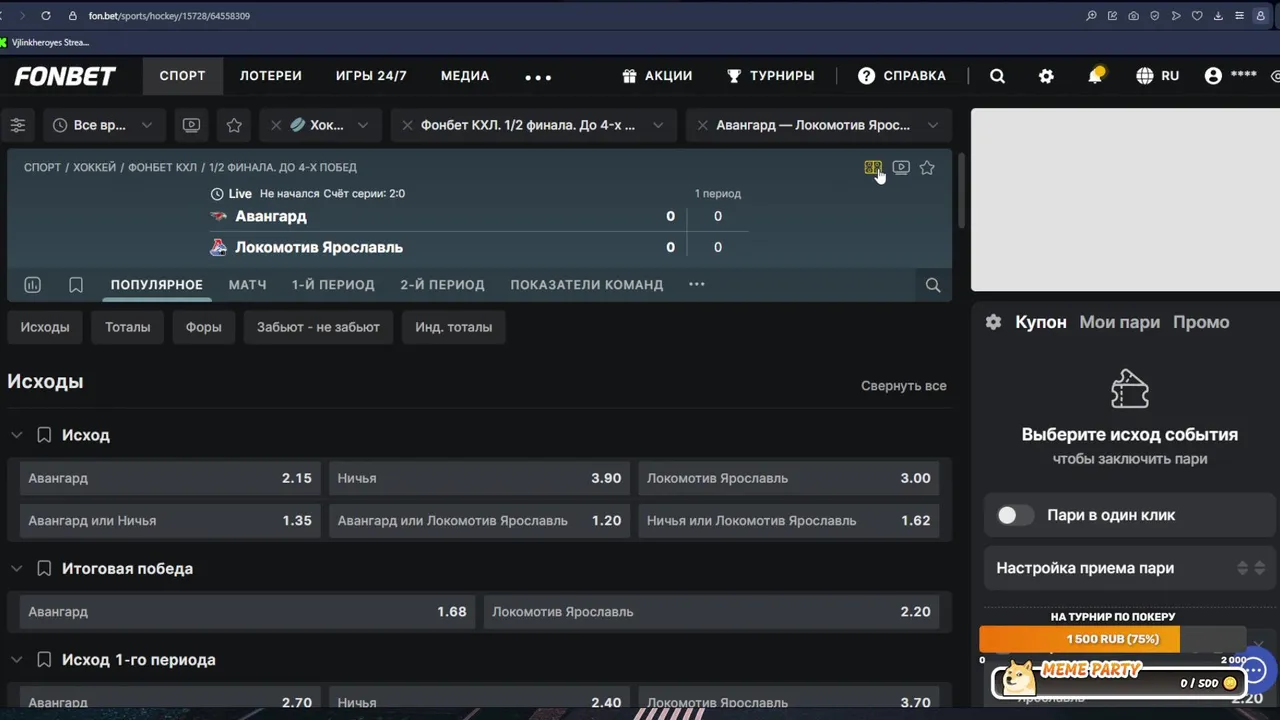Screen dimensions: 1280x720
Task: Remove the Хоккей filter chip
Action: [276, 125]
